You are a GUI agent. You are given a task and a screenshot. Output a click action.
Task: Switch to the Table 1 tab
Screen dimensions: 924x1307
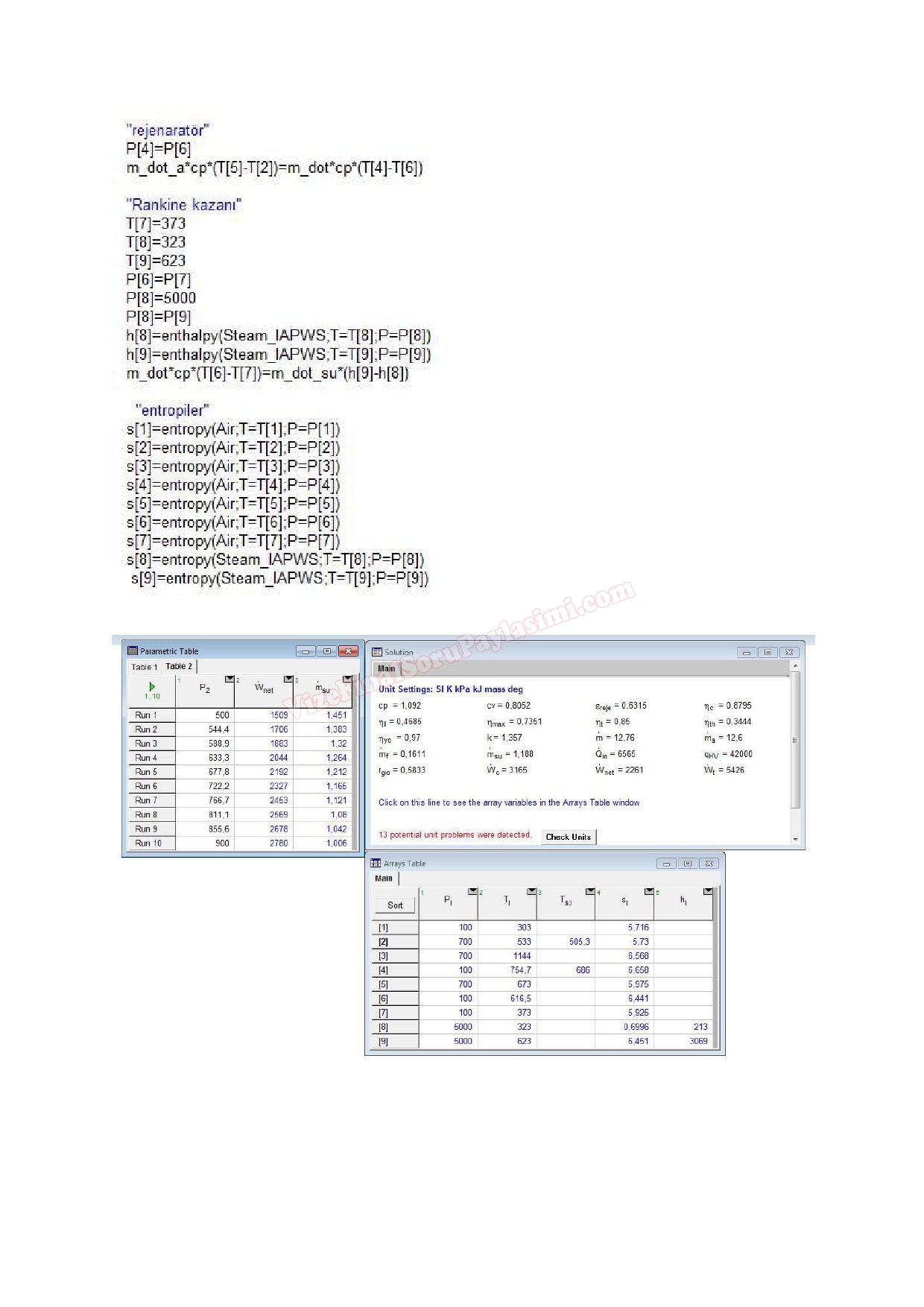144,667
